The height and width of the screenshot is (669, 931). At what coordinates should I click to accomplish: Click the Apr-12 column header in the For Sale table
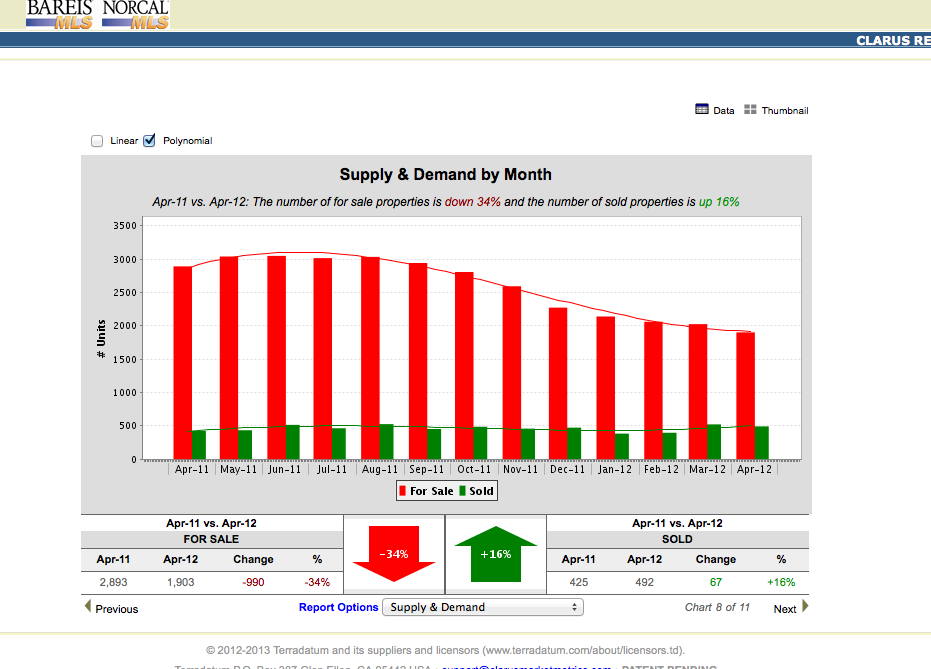[x=180, y=559]
